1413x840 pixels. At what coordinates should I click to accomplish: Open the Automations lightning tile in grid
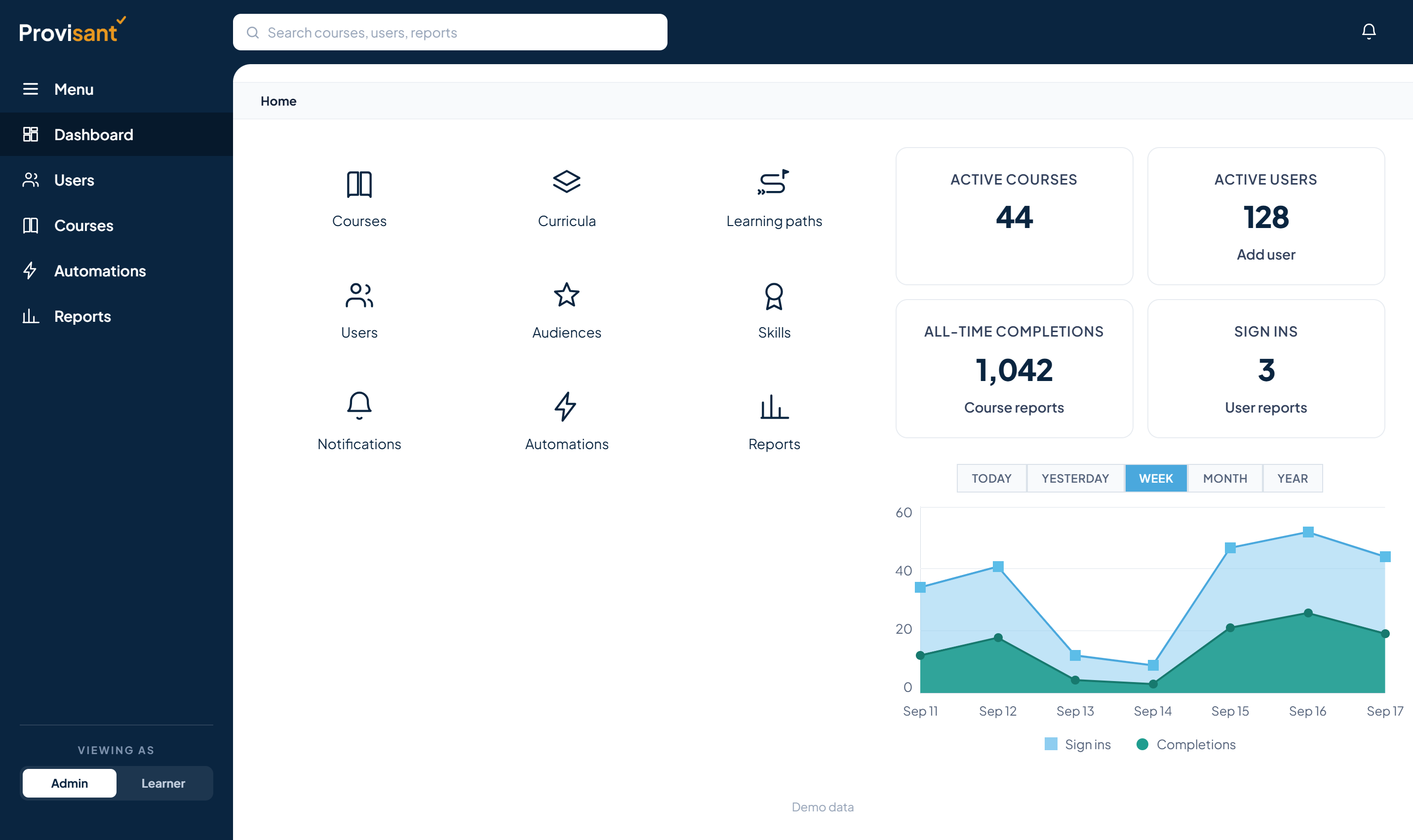[567, 421]
